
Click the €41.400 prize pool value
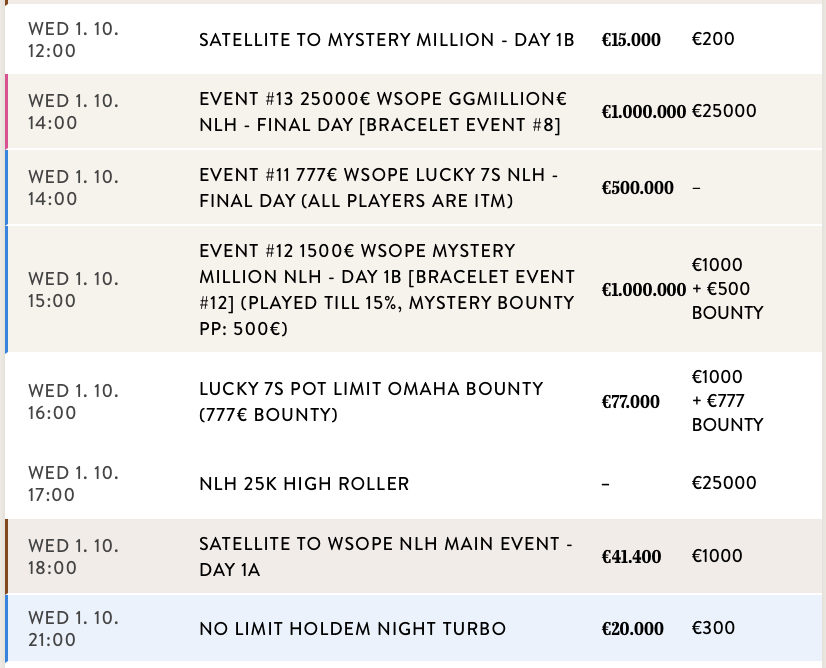630,557
